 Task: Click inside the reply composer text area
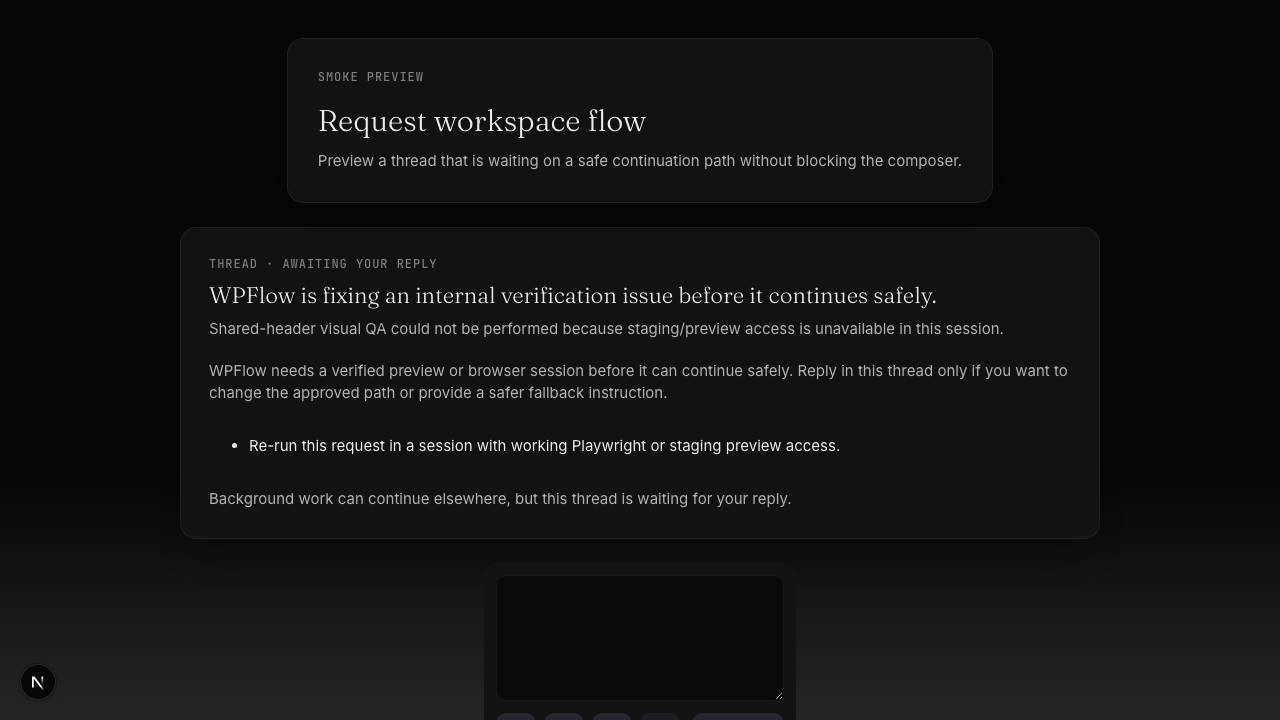tap(640, 638)
